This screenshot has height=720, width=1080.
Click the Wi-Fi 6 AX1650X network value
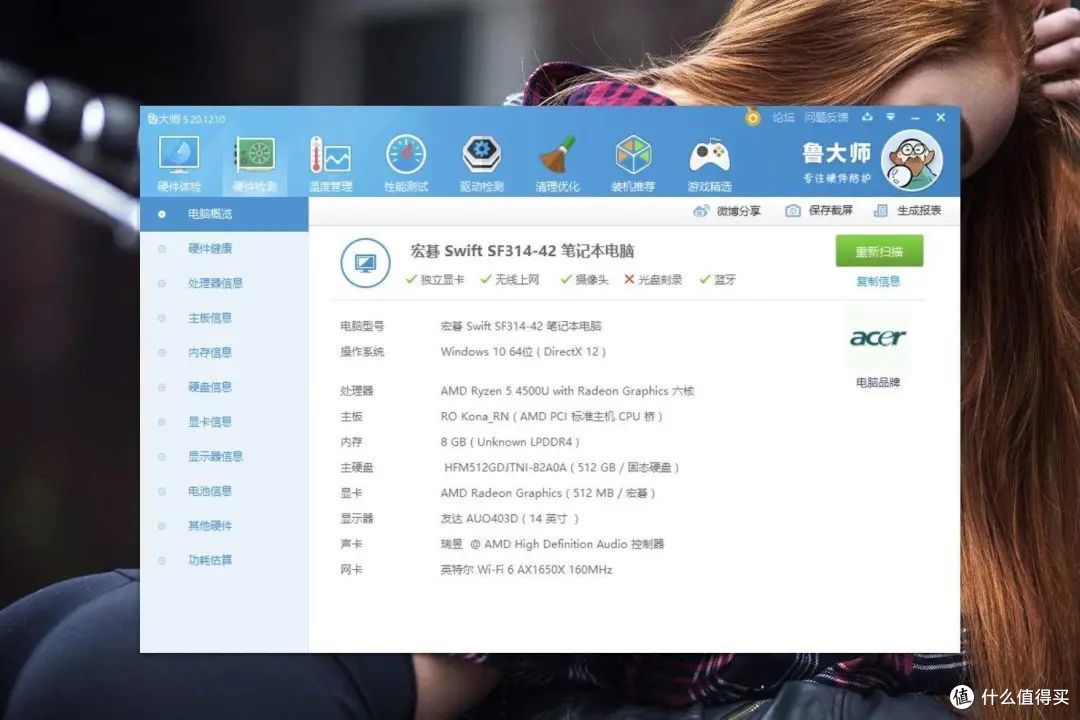pos(526,570)
